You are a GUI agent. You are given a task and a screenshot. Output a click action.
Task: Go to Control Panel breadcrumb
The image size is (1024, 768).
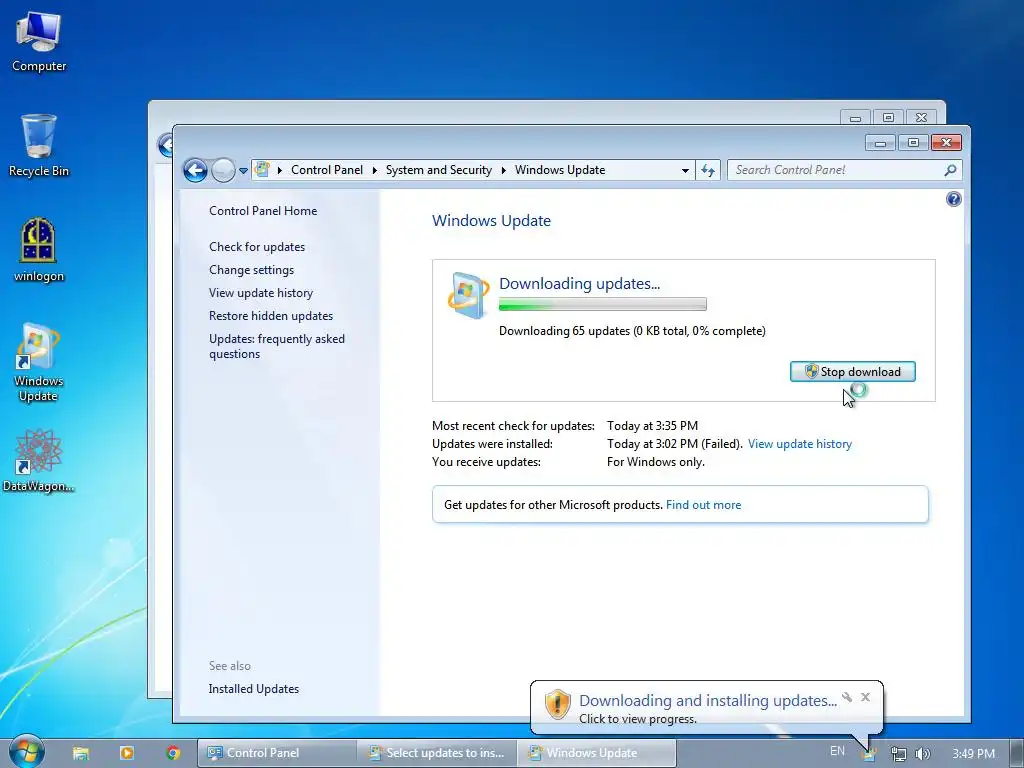327,170
